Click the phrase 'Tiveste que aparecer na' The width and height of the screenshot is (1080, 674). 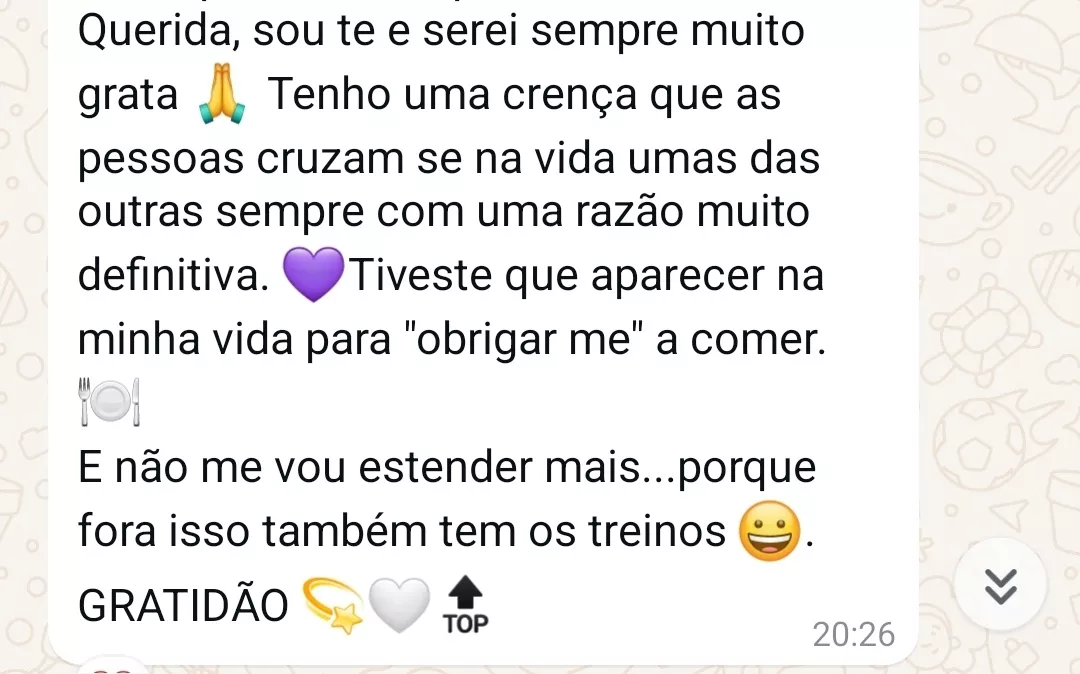587,275
